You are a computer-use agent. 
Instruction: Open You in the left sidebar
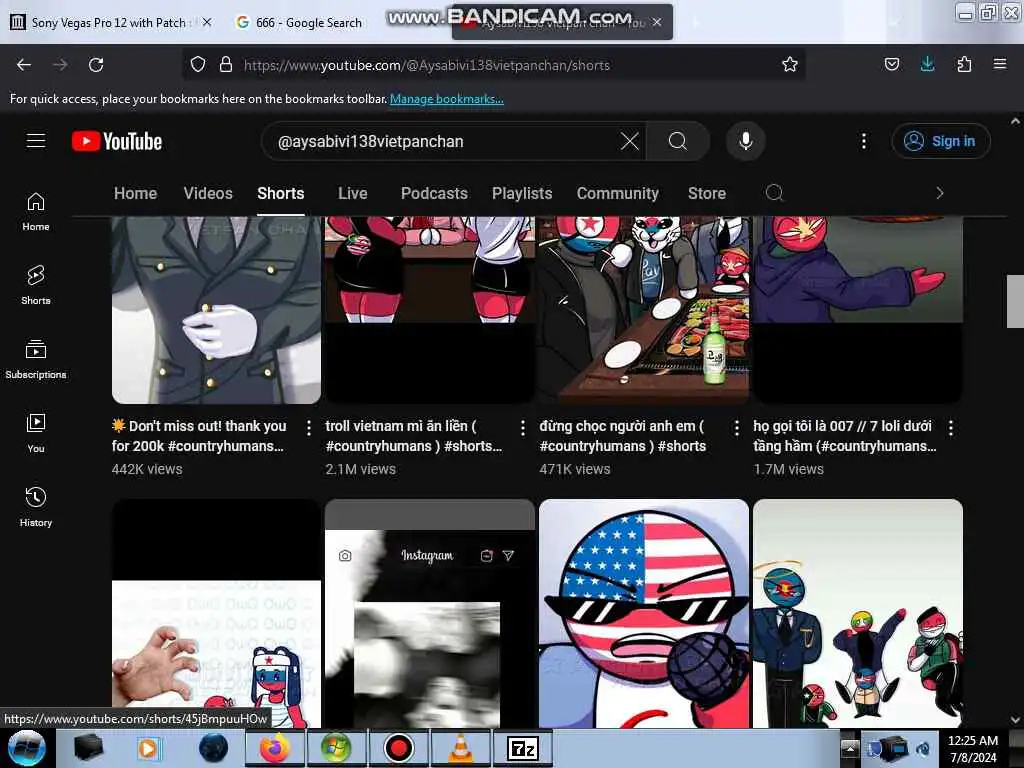(x=35, y=433)
